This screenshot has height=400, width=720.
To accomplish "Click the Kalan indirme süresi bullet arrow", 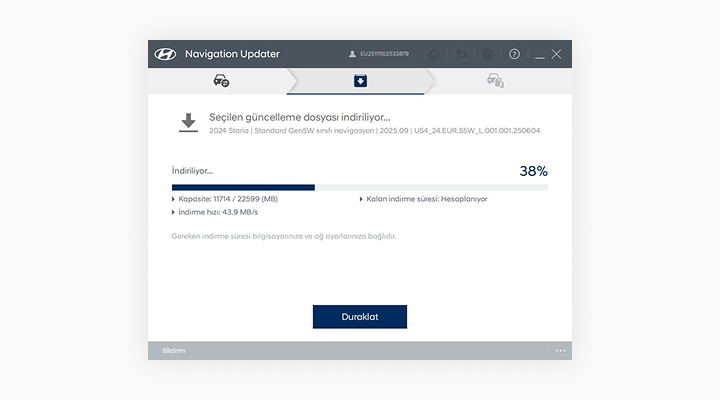I will click(361, 199).
